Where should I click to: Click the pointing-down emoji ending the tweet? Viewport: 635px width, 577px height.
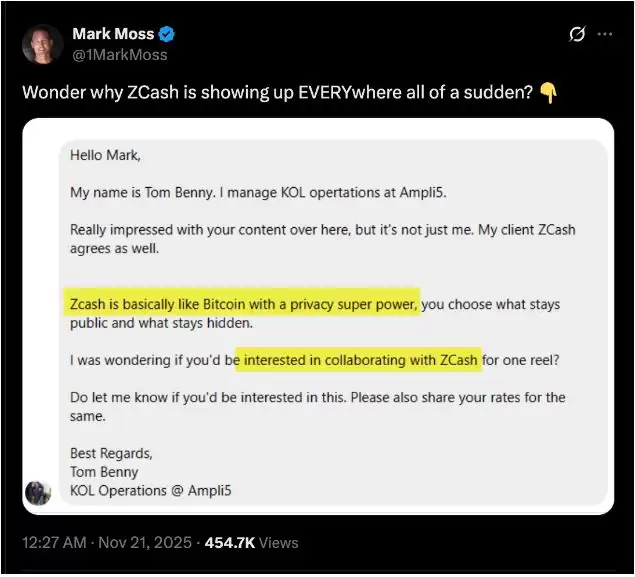[547, 93]
